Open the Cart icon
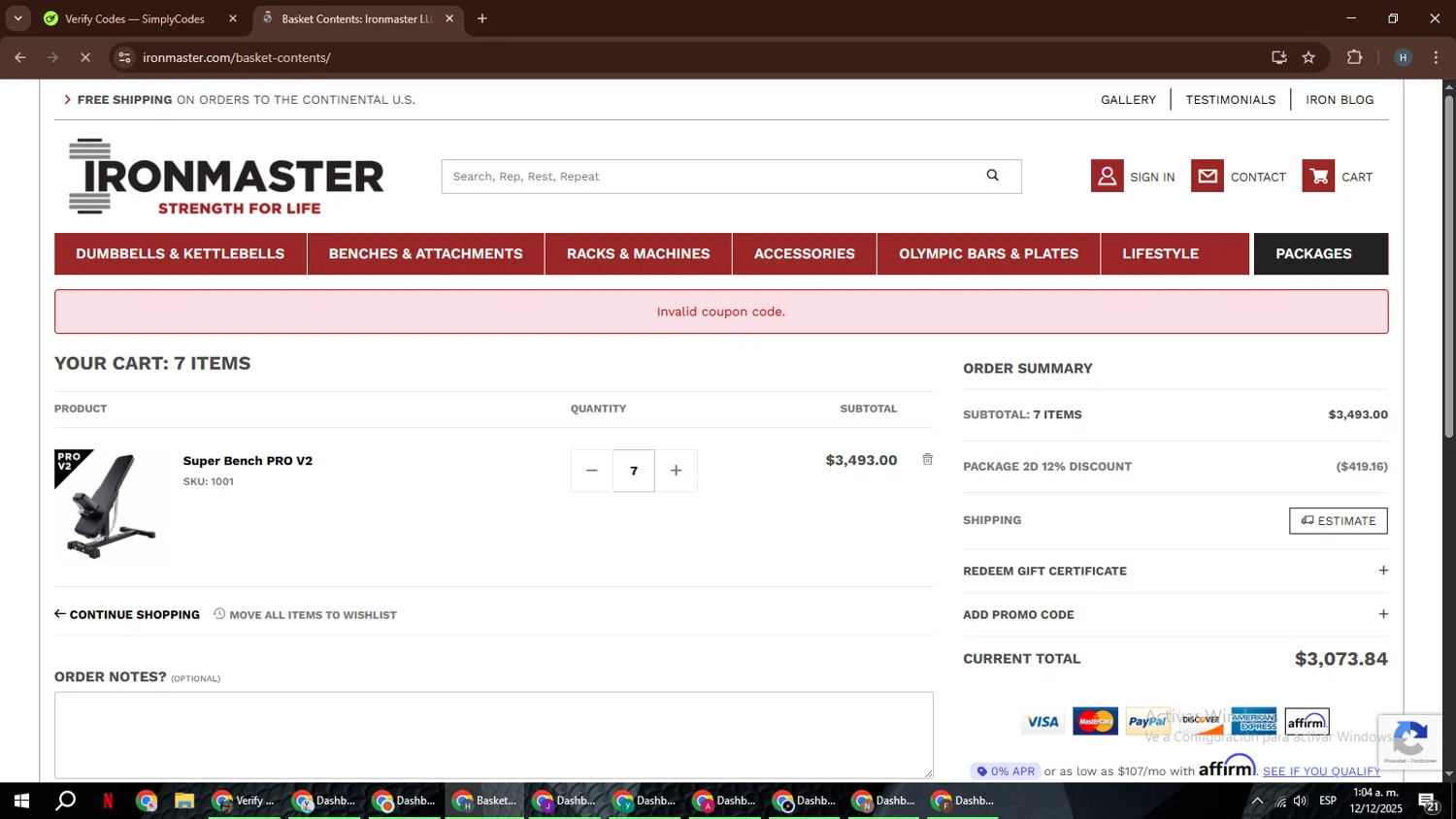Screen dimensions: 1456x819 tap(1318, 176)
